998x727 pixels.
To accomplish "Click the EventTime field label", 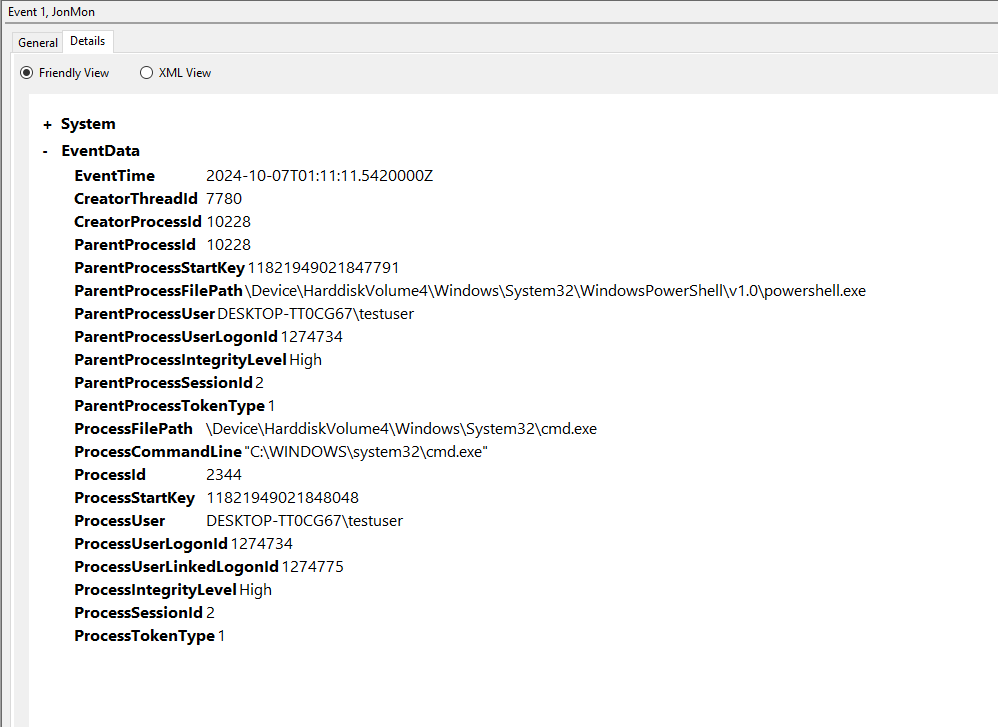I will tap(115, 176).
